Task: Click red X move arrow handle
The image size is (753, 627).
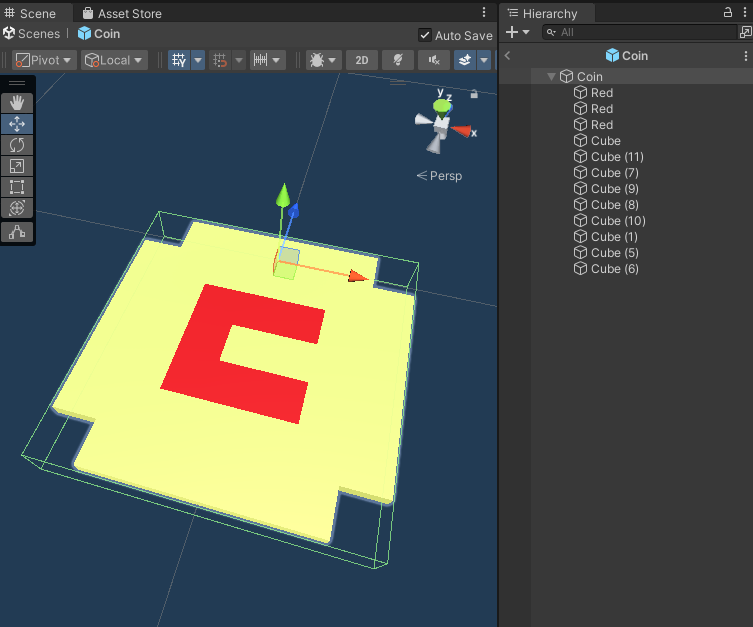Action: [357, 276]
